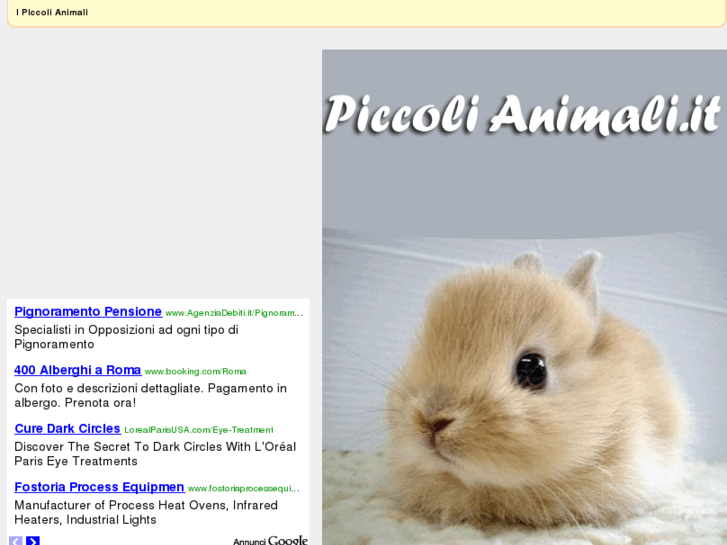Screen dimensions: 727x545
Task: Show next ads with right arrow
Action: [33, 541]
